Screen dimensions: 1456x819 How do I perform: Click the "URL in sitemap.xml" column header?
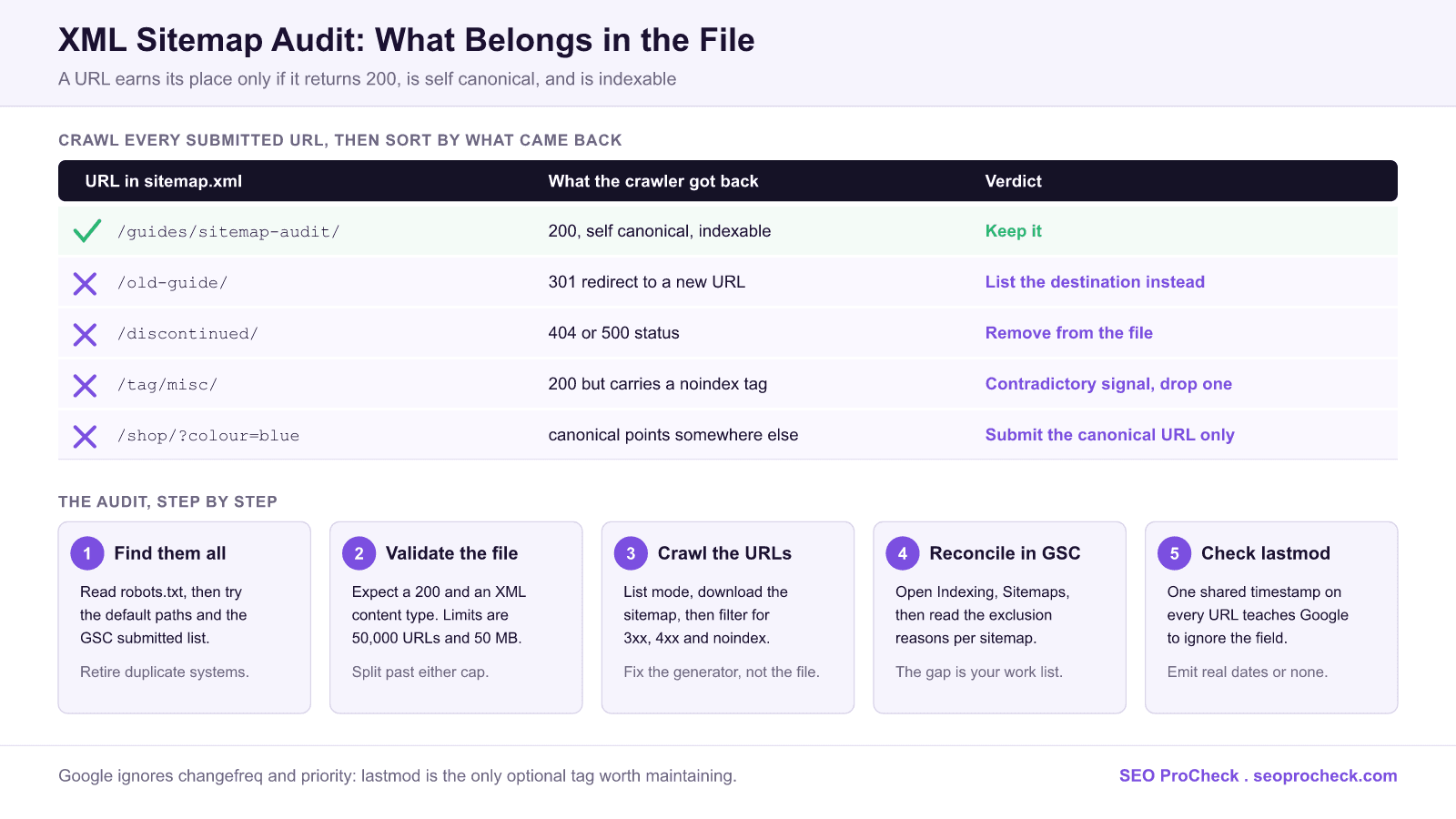click(164, 181)
